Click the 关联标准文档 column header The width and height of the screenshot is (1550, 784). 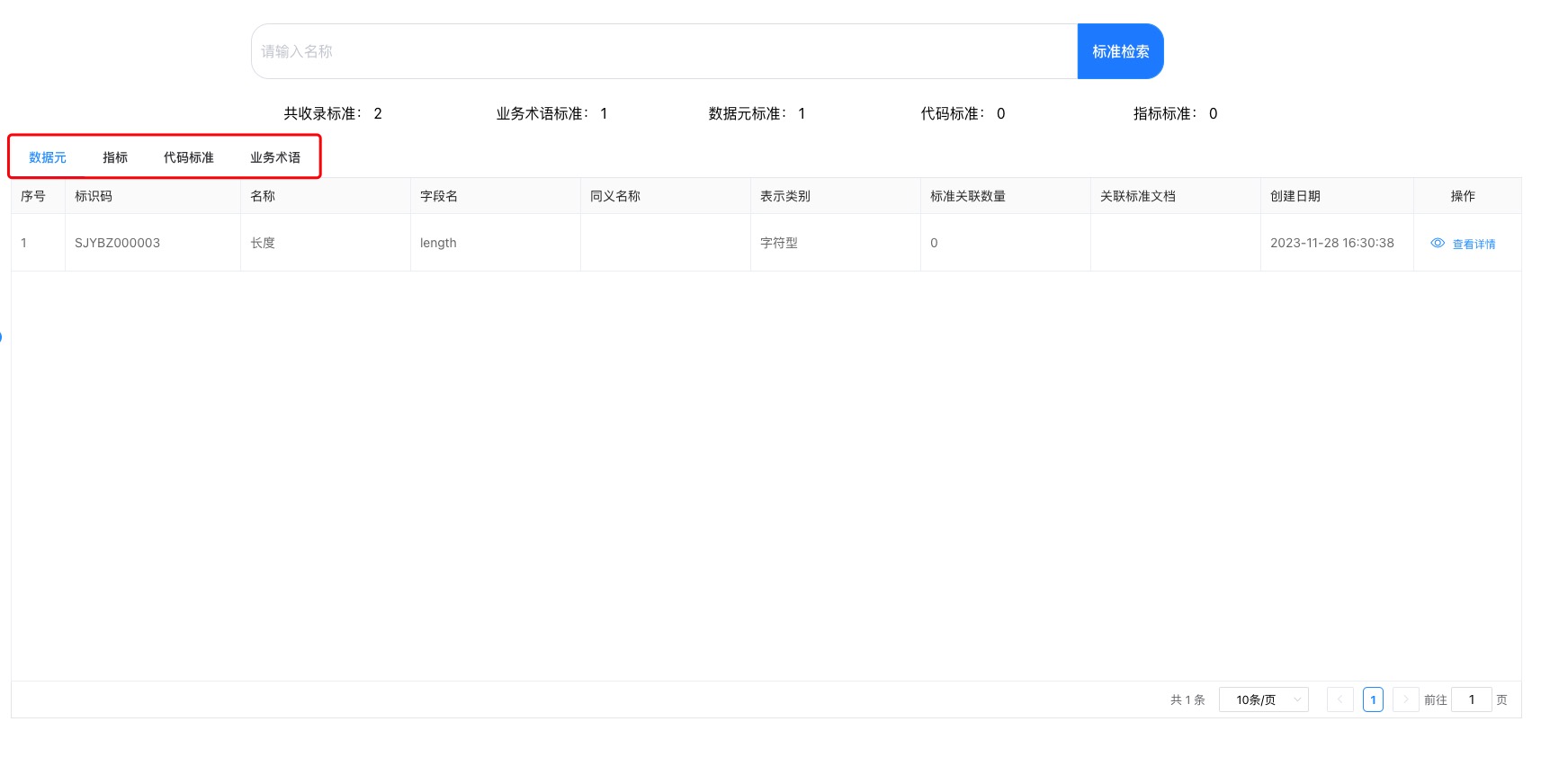[1176, 196]
